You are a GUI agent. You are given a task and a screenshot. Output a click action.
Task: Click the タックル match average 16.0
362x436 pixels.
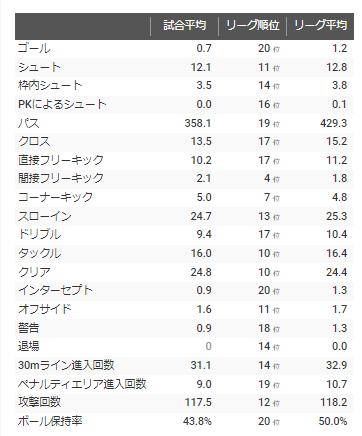201,254
